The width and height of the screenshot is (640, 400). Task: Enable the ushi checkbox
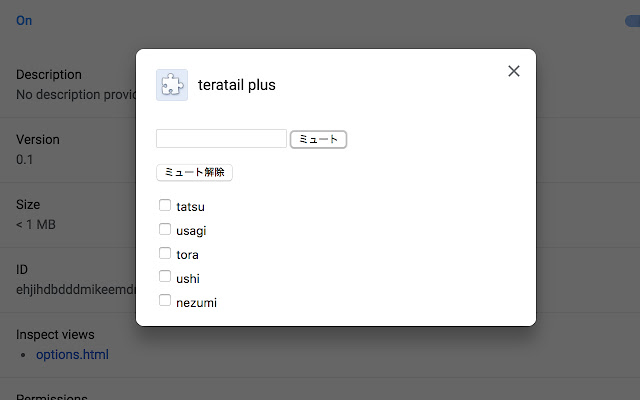point(165,277)
